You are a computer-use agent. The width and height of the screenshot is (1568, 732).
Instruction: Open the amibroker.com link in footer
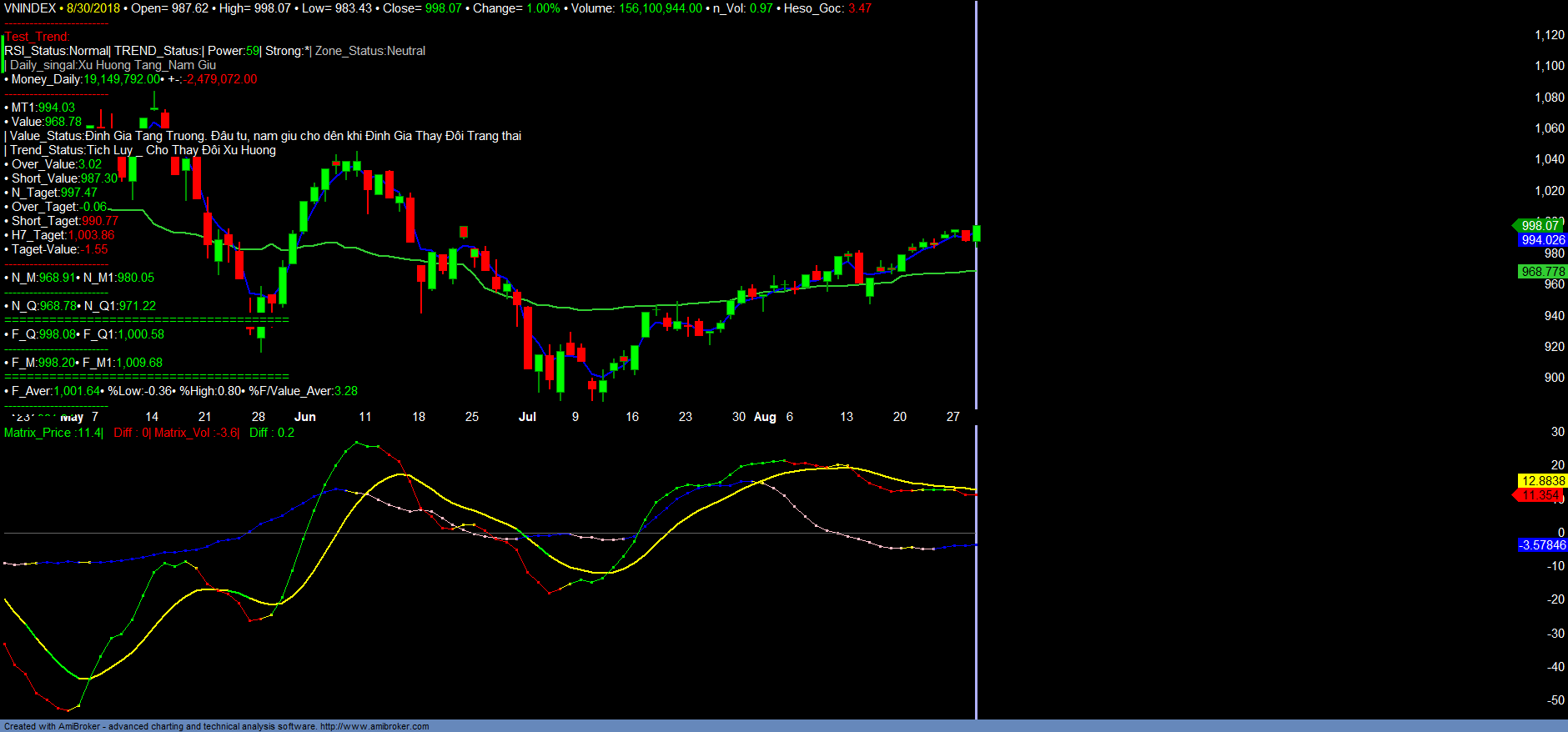pos(374,726)
